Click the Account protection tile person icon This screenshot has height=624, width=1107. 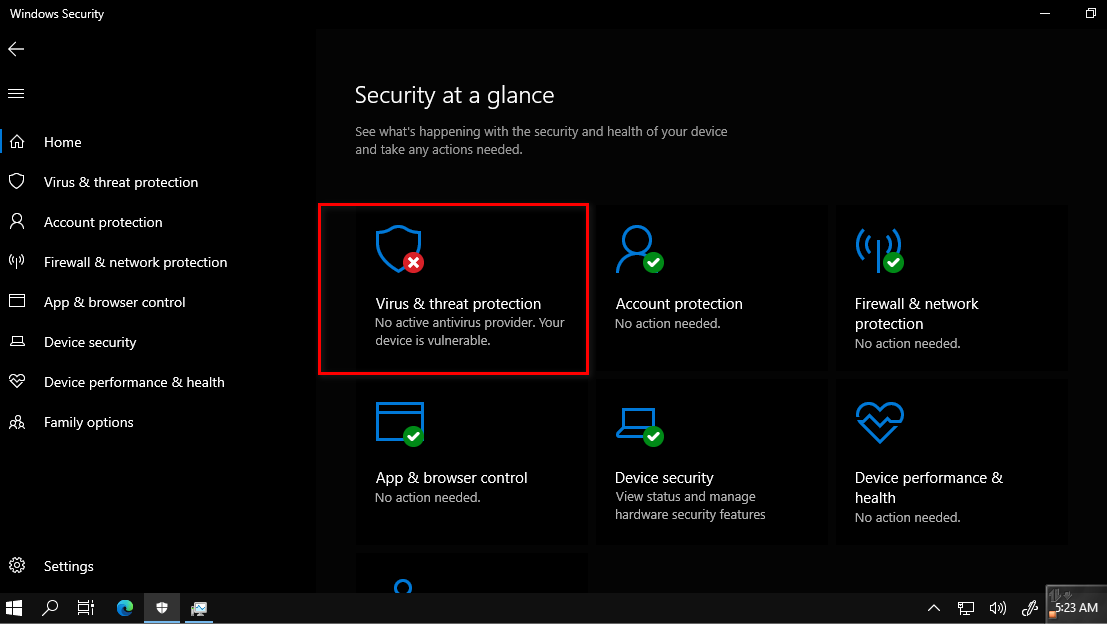tap(639, 249)
